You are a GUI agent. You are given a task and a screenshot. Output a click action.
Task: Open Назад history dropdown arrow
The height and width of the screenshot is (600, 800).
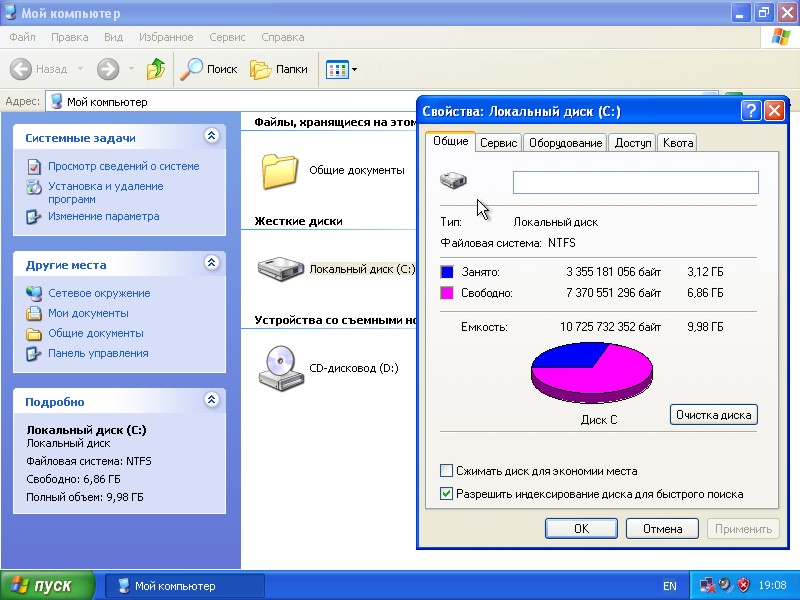pyautogui.click(x=80, y=69)
